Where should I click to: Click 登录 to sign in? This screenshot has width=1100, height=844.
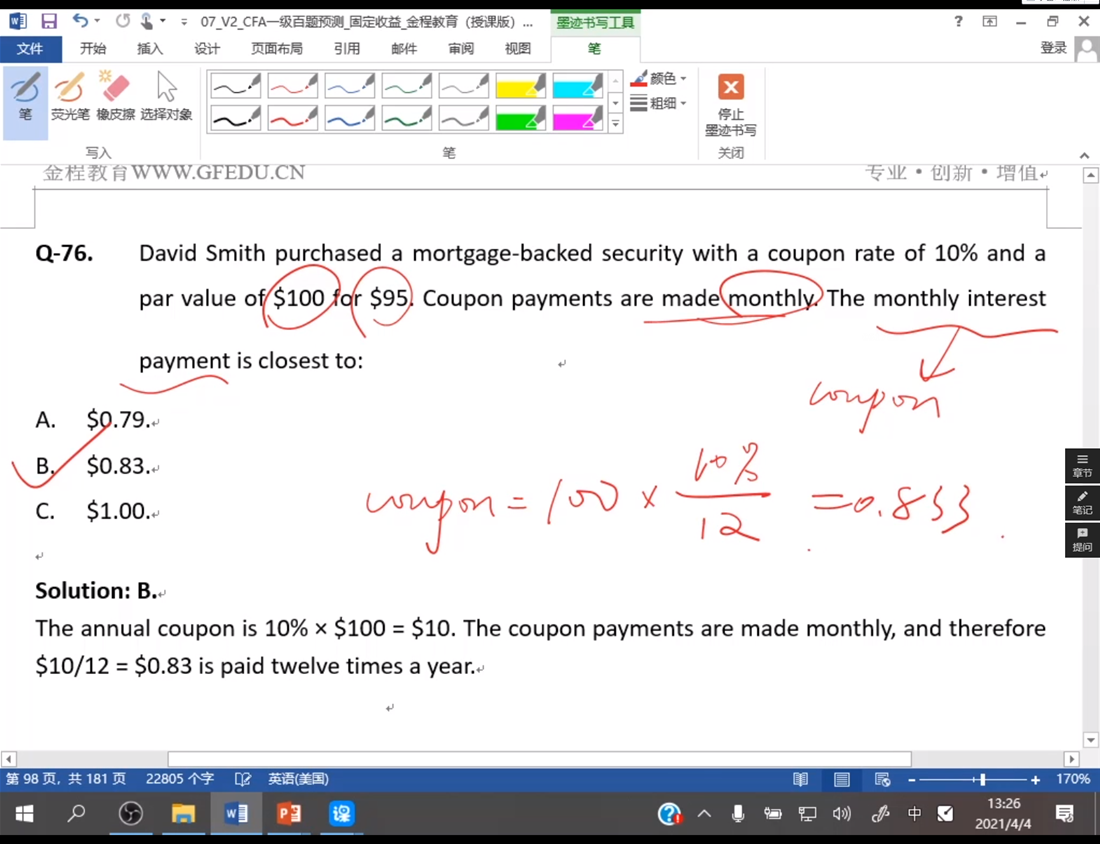(1054, 48)
